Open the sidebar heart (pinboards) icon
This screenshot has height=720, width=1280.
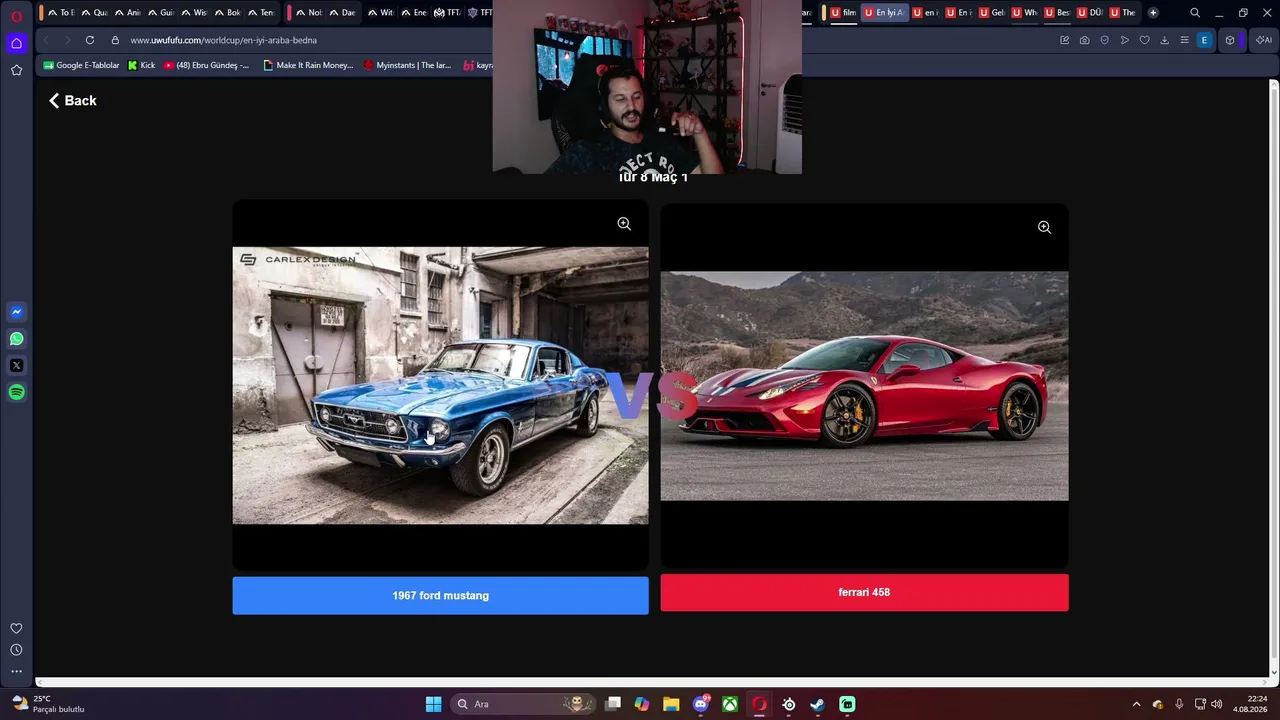pyautogui.click(x=16, y=628)
